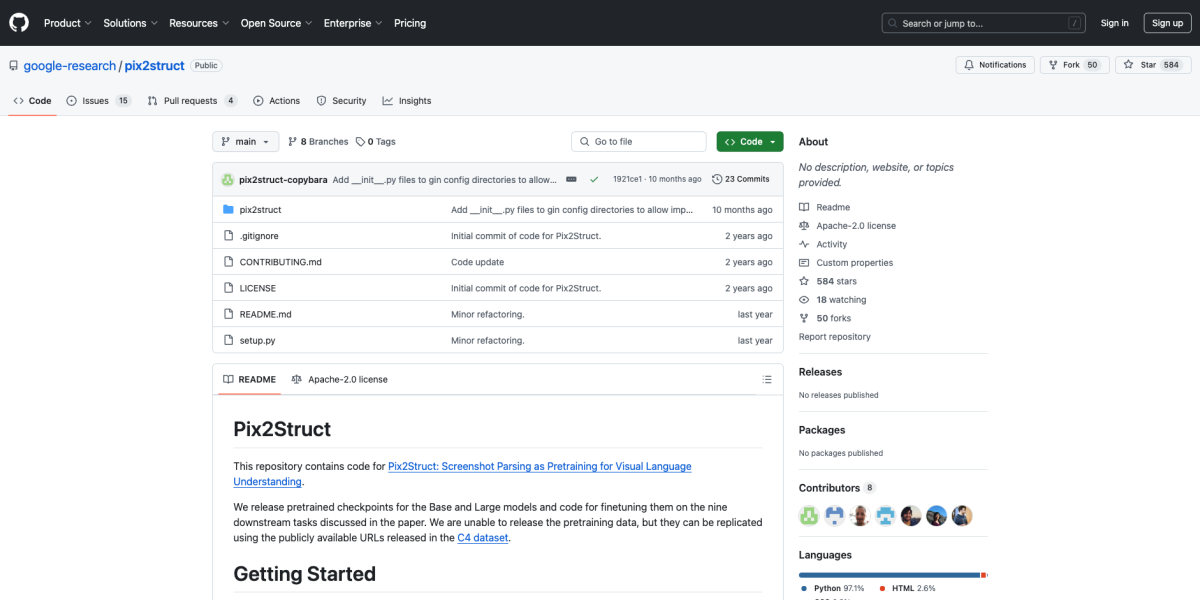Expand the Solutions navigation menu
Image resolution: width=1200 pixels, height=600 pixels.
pyautogui.click(x=130, y=23)
